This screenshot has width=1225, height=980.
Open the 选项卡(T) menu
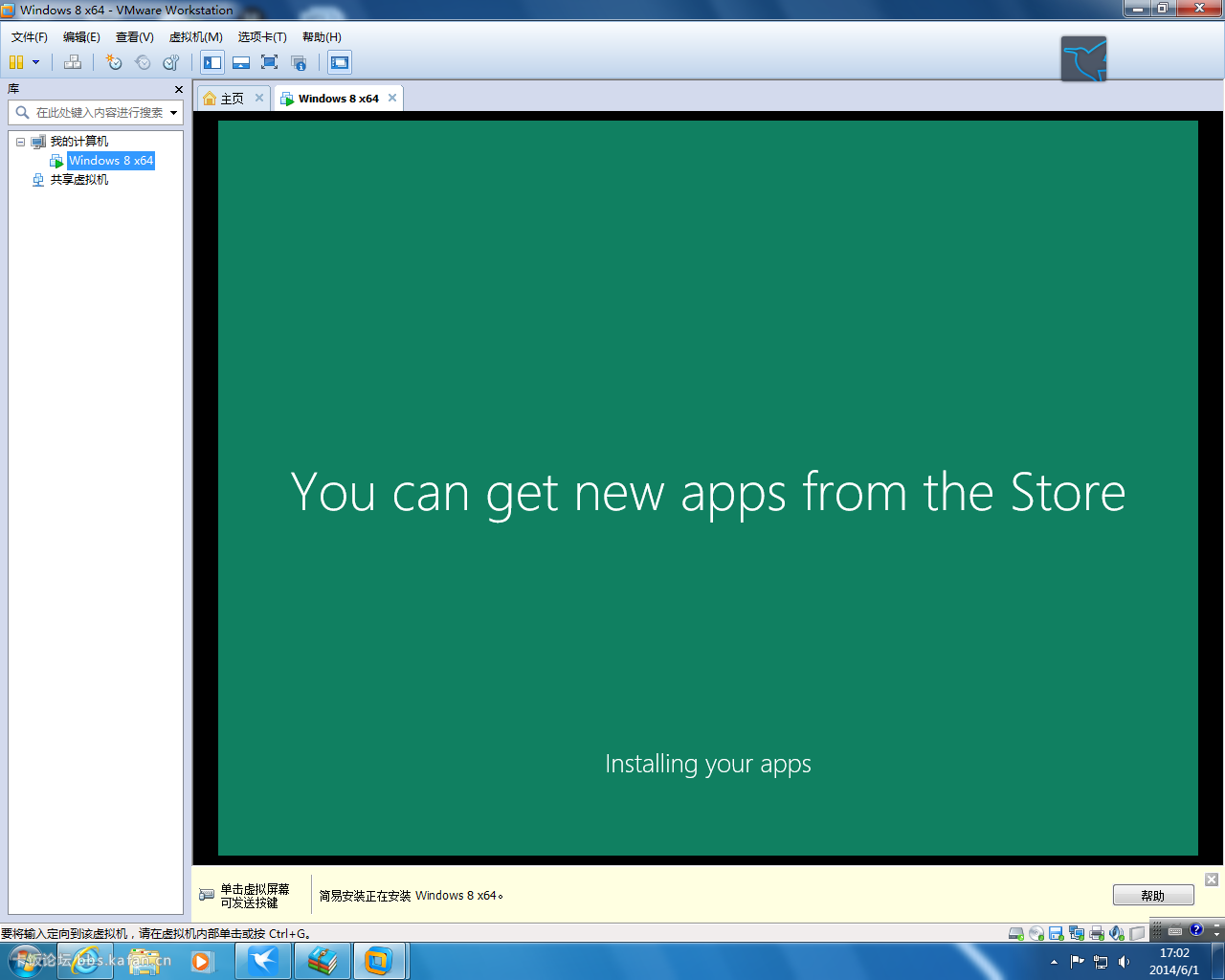tap(262, 36)
